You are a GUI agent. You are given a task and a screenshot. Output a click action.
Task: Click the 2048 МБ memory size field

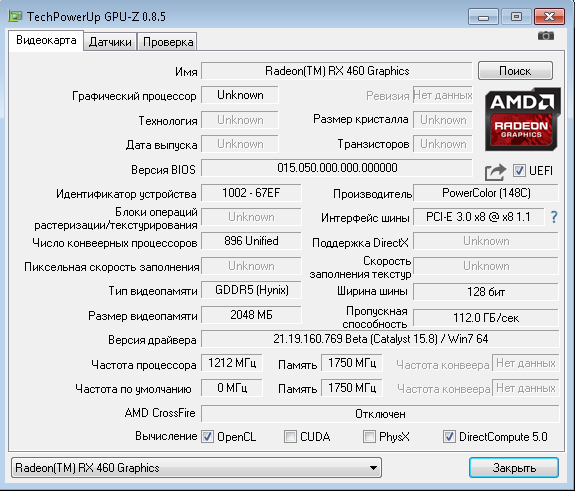251,315
